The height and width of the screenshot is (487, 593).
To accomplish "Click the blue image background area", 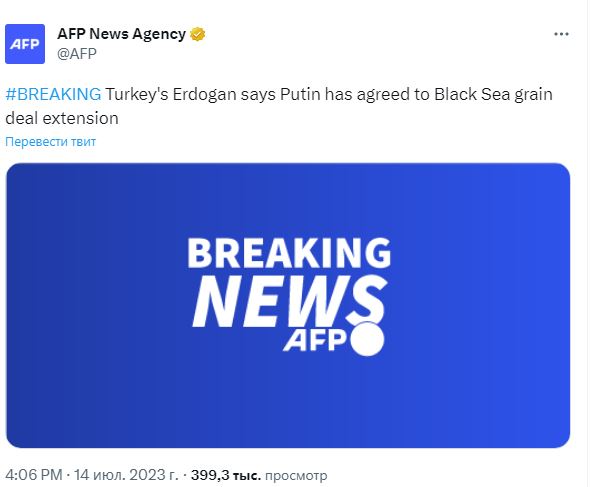I will pos(95,302).
